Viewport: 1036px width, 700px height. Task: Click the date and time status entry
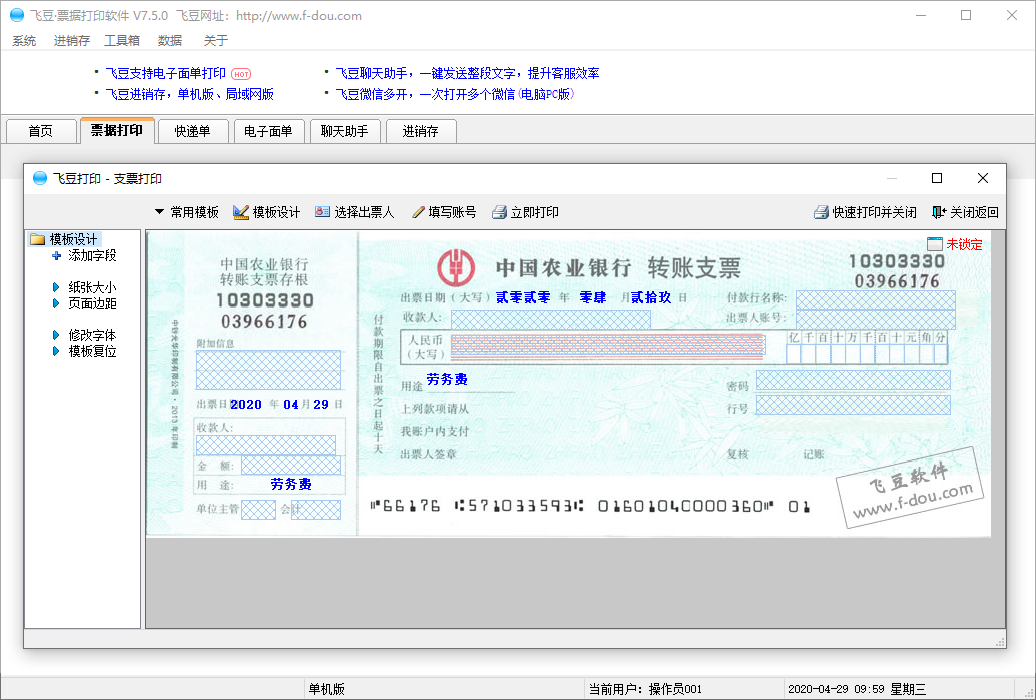coord(857,689)
